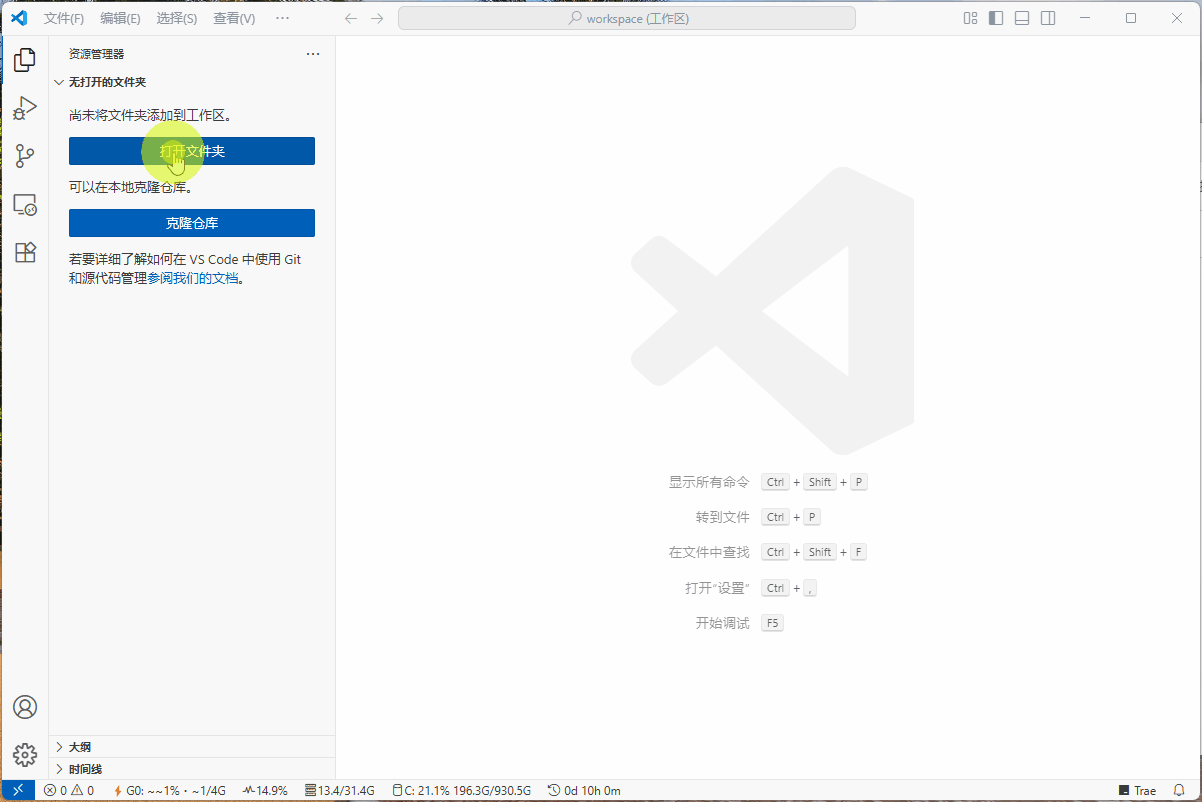
Task: Click the 克隆仓库 button
Action: point(192,223)
